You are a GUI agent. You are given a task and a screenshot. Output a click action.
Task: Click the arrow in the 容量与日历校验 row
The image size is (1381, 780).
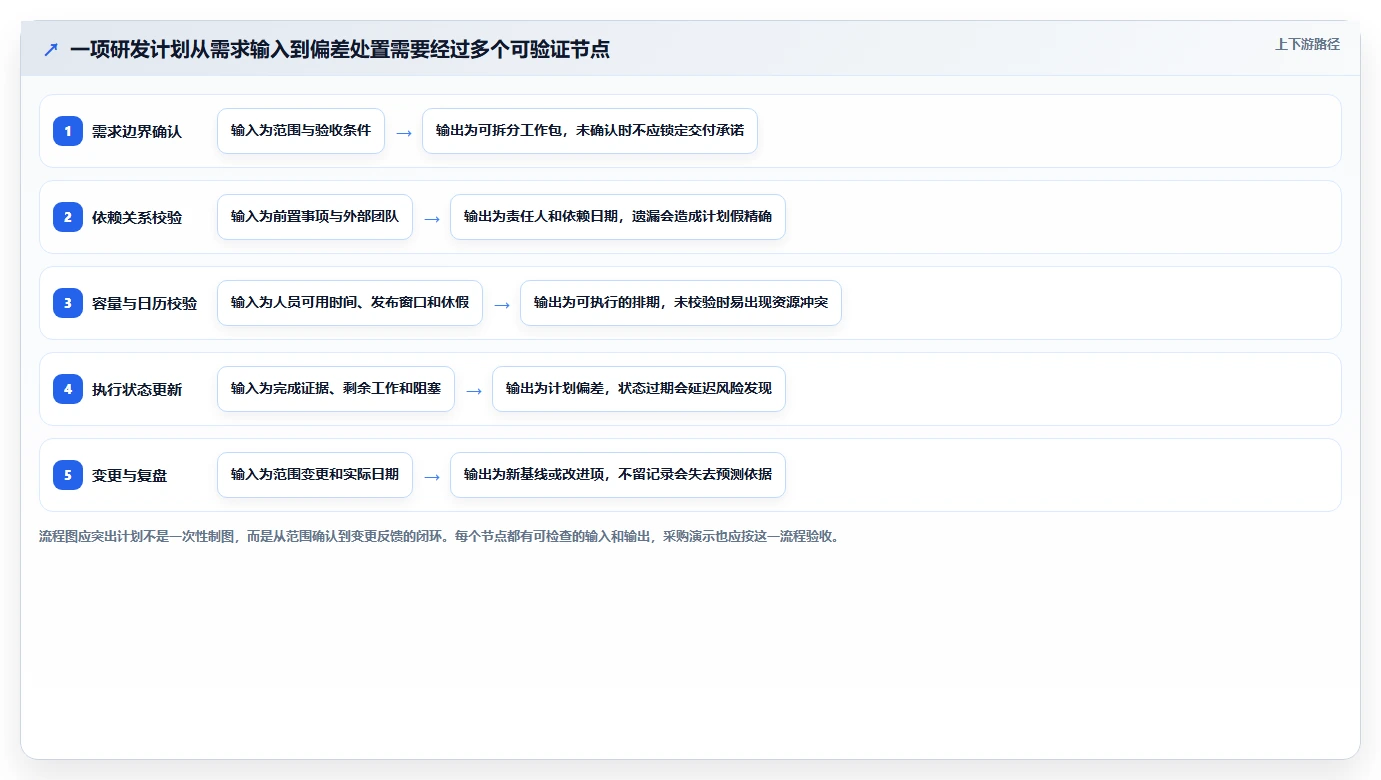(502, 304)
